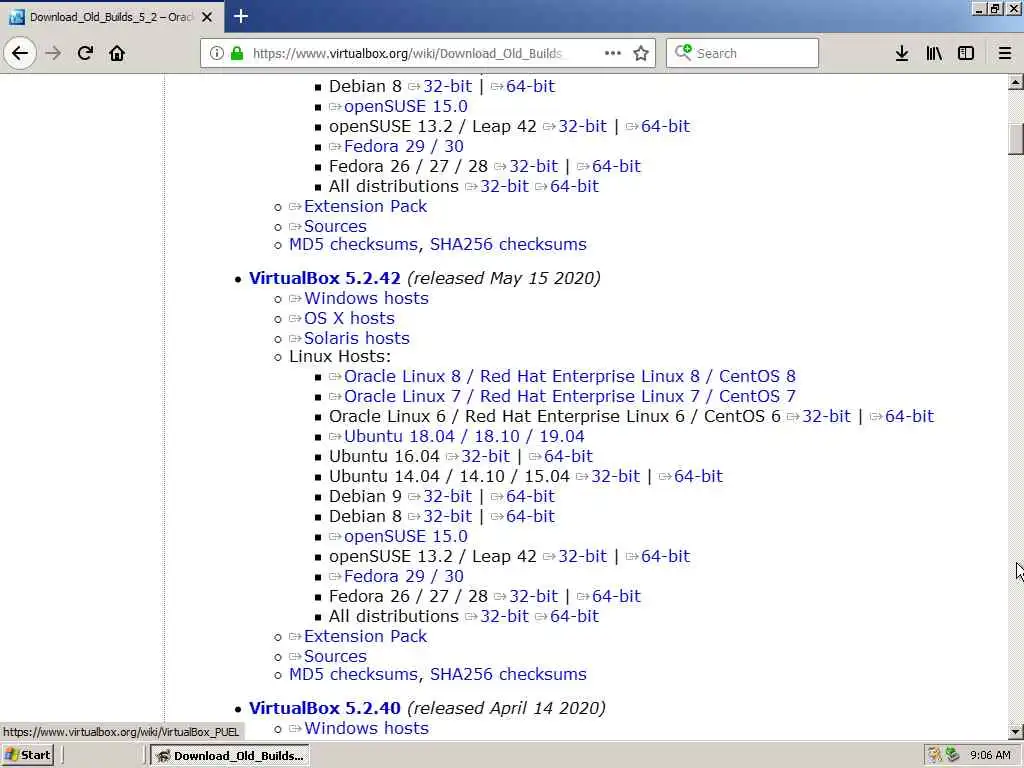Show site information icon in address bar
This screenshot has width=1024, height=768.
[217, 53]
